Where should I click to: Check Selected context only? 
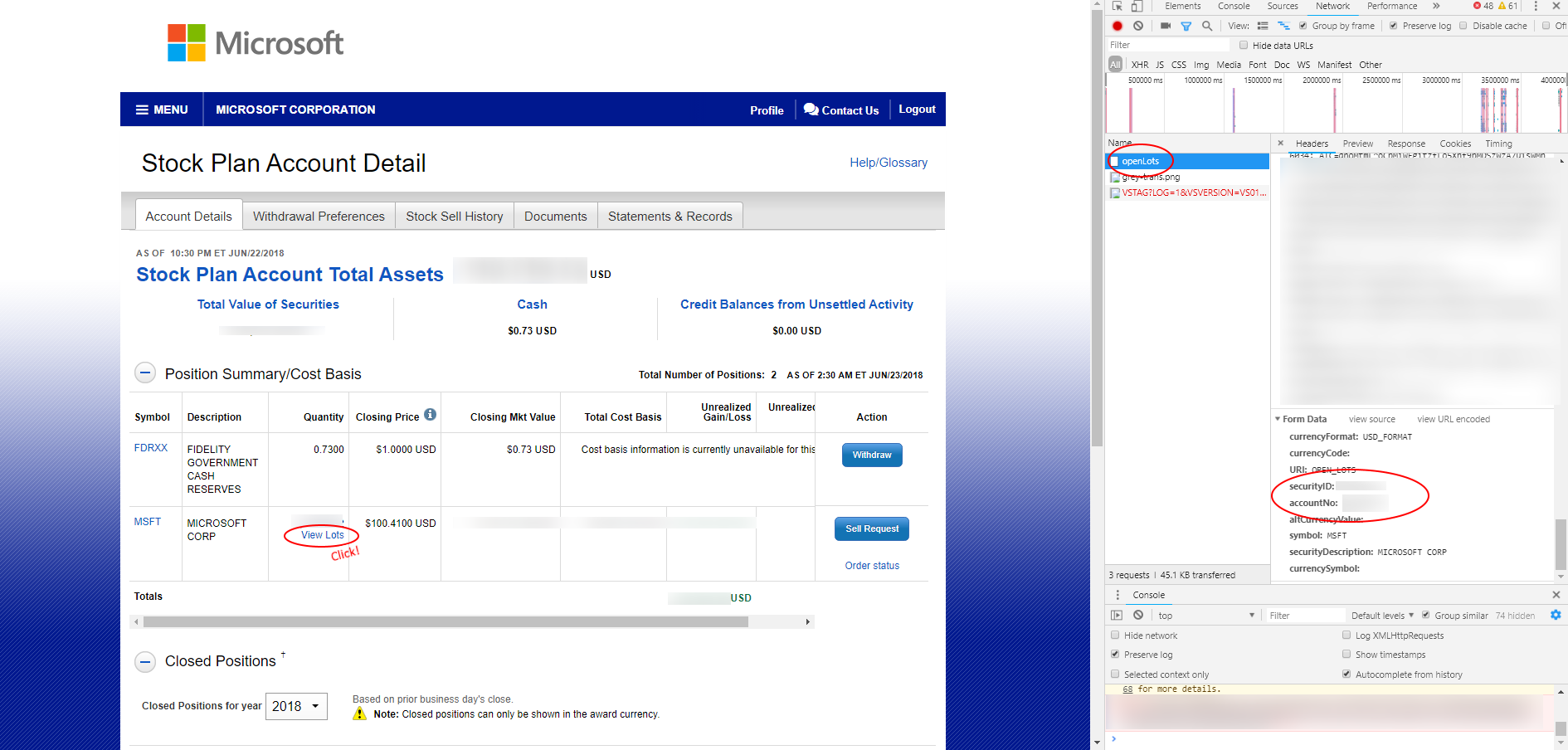[x=1115, y=675]
